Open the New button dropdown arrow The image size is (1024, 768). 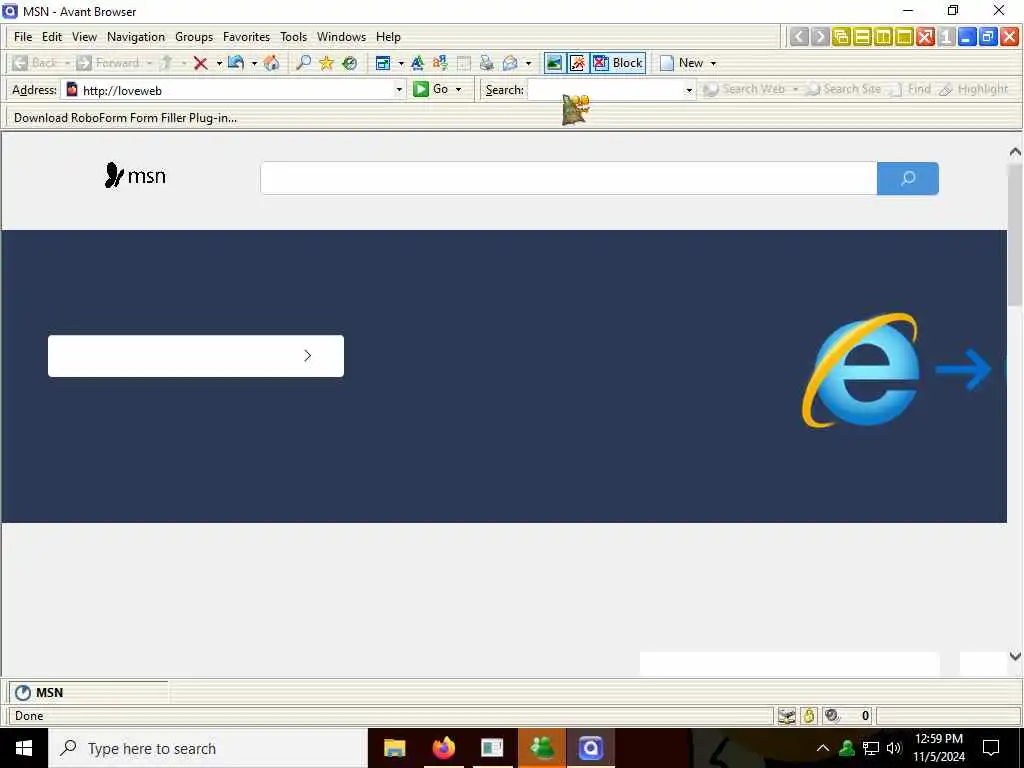[x=713, y=63]
